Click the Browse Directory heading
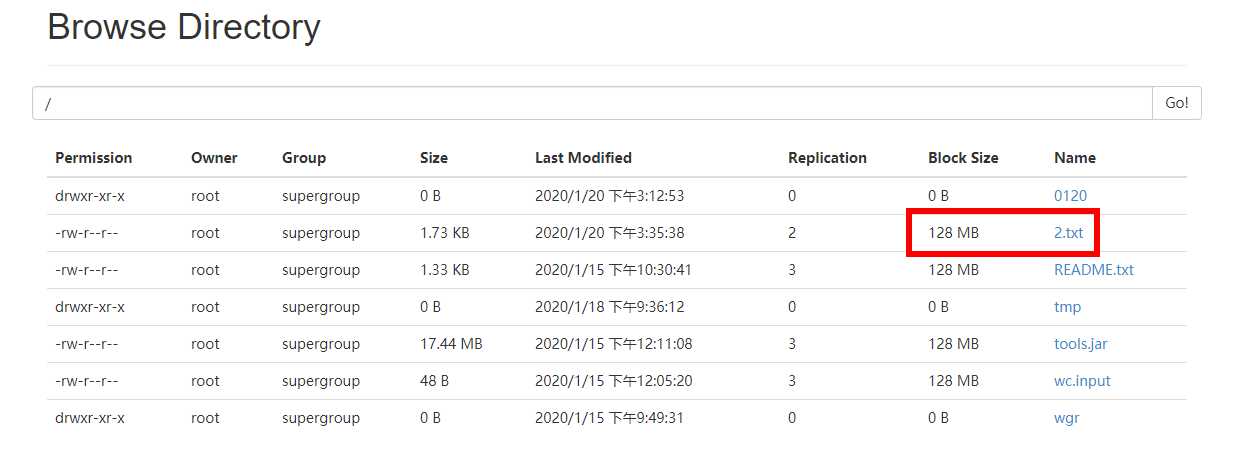Screen dimensions: 1236x467 point(184,27)
